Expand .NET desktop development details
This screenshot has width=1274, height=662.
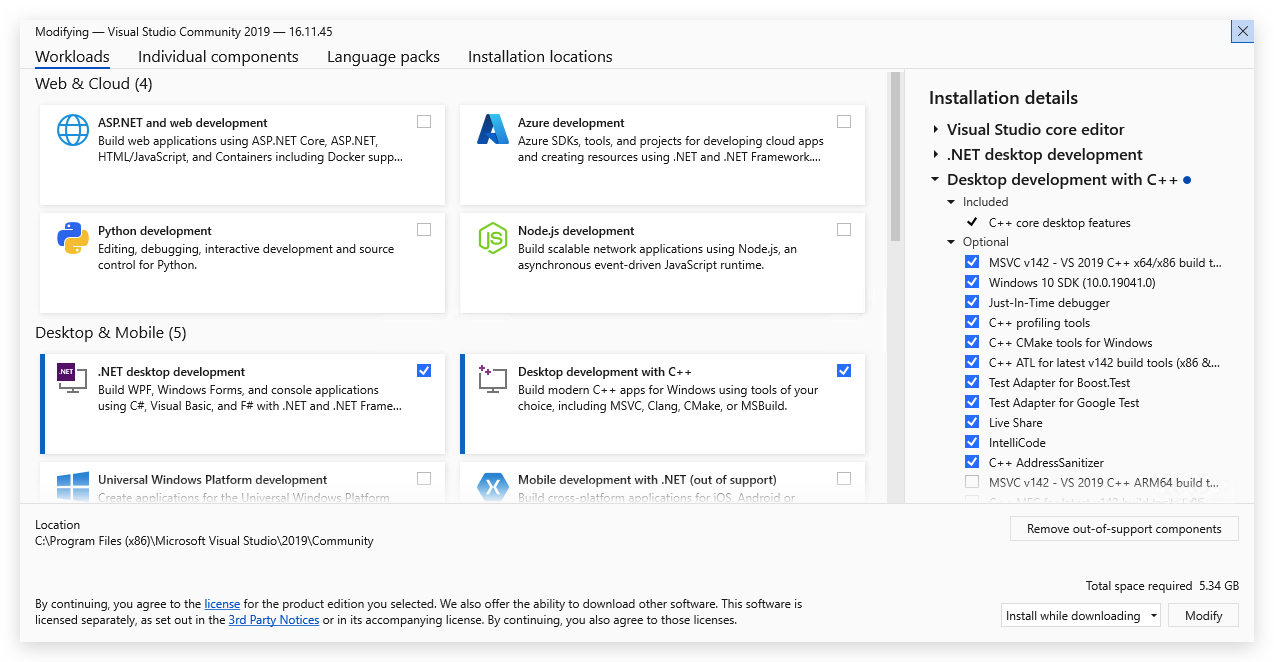tap(935, 155)
